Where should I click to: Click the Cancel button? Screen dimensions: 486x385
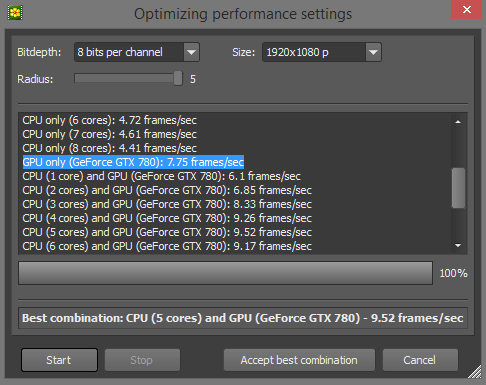click(420, 360)
